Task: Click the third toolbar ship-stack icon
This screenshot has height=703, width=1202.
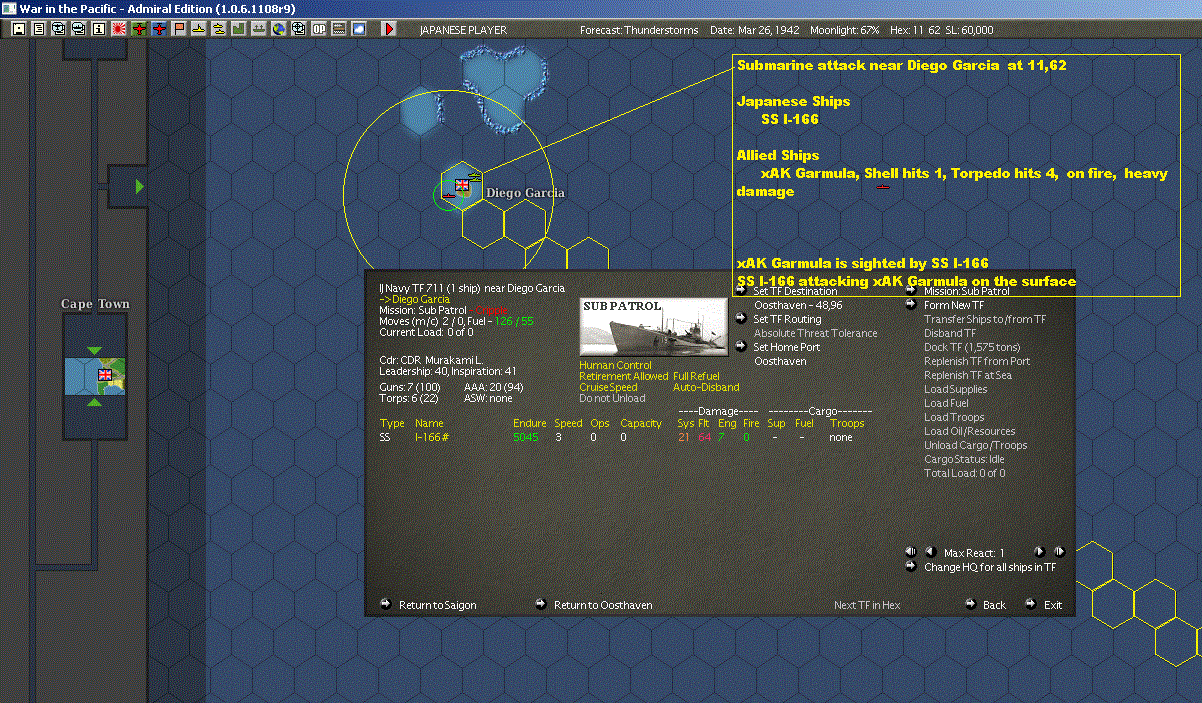Action: 59,30
